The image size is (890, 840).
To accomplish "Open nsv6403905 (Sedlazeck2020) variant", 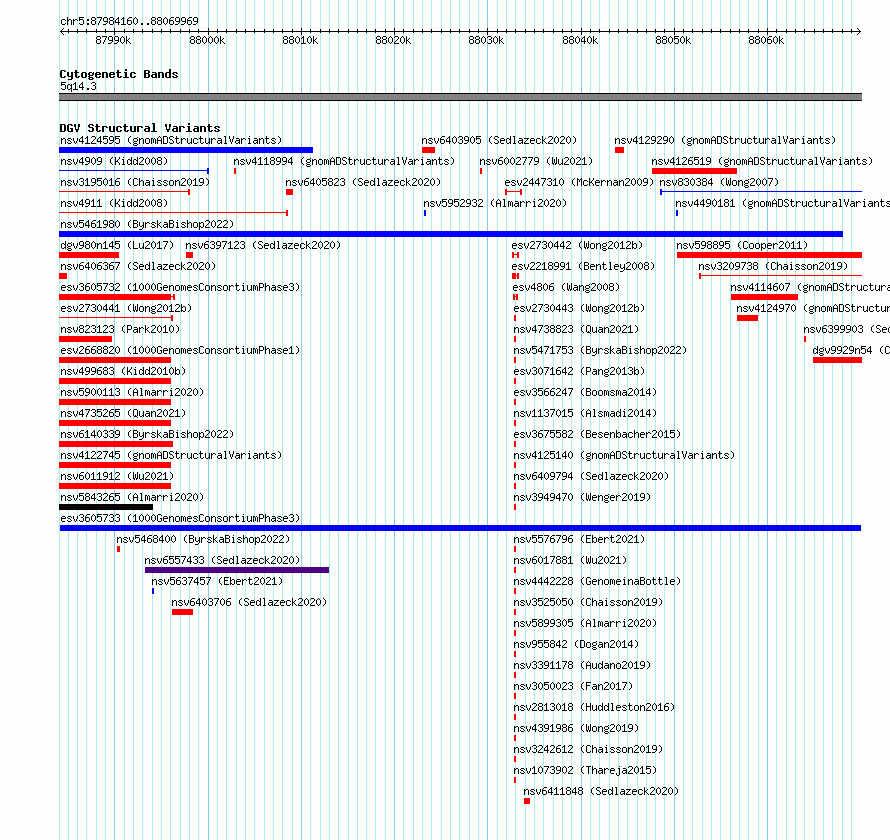I will 499,140.
